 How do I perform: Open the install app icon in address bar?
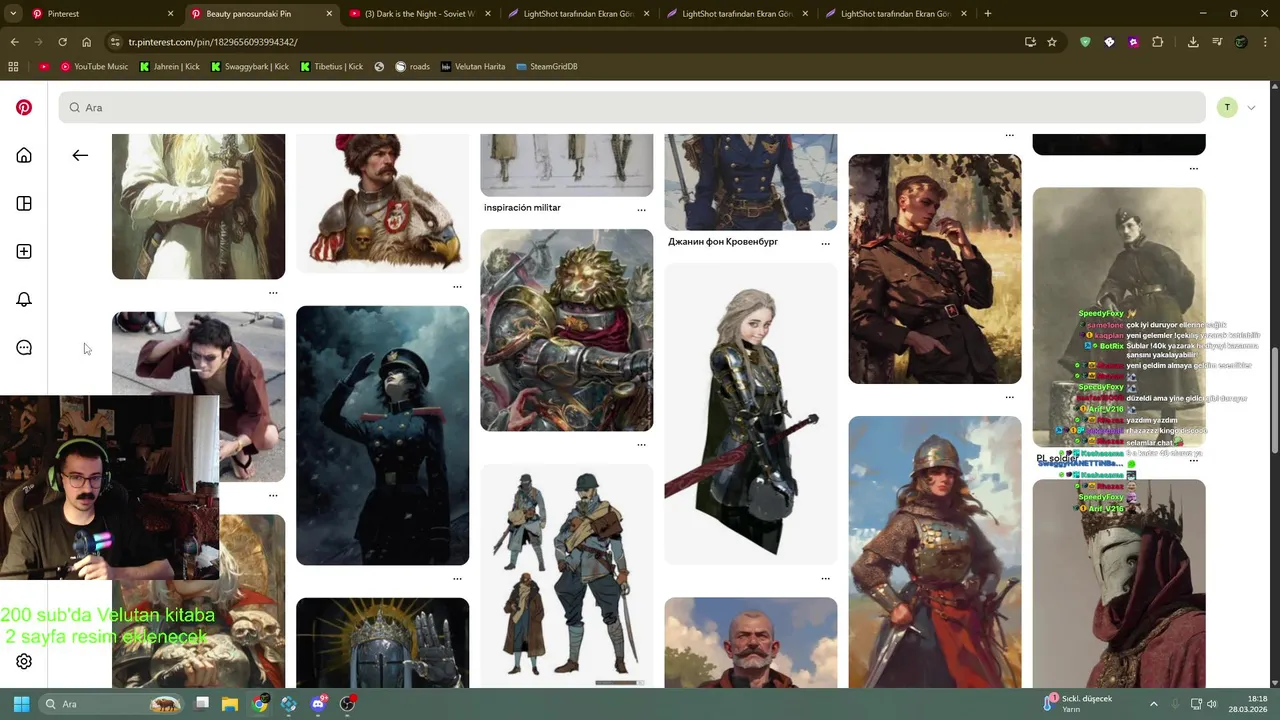pyautogui.click(x=1030, y=42)
